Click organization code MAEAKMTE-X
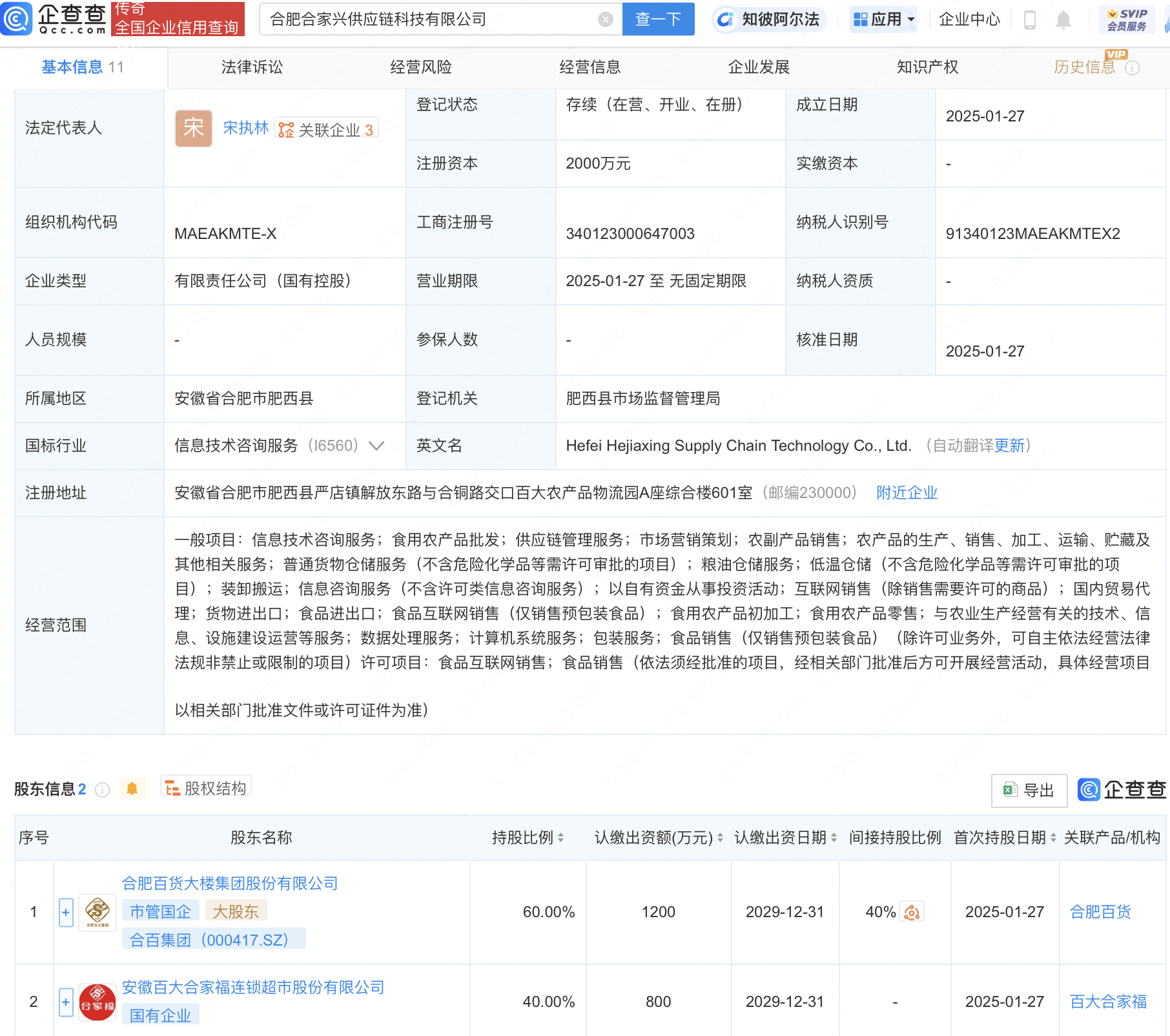This screenshot has width=1170, height=1036. click(x=225, y=234)
